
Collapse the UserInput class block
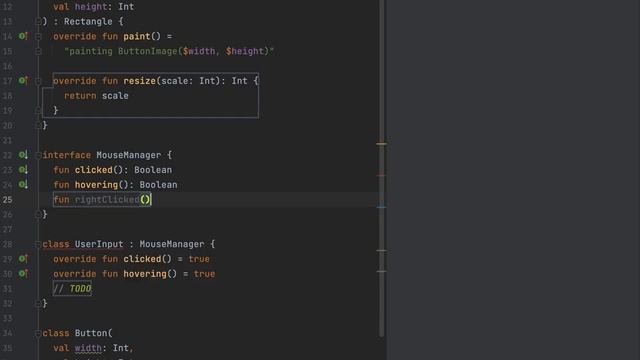(x=38, y=244)
